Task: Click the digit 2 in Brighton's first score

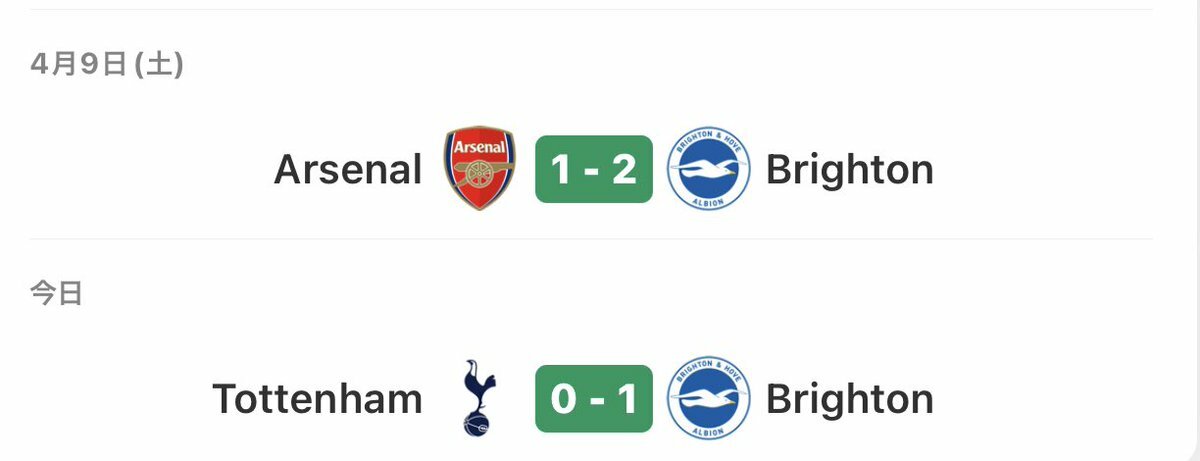Action: coord(625,170)
